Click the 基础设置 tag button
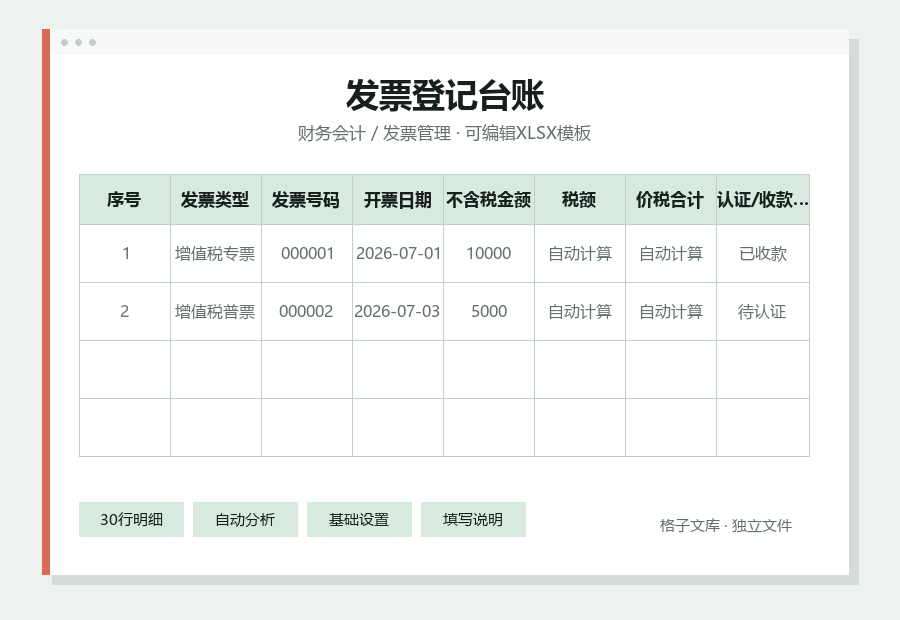Image resolution: width=900 pixels, height=620 pixels. tap(359, 520)
